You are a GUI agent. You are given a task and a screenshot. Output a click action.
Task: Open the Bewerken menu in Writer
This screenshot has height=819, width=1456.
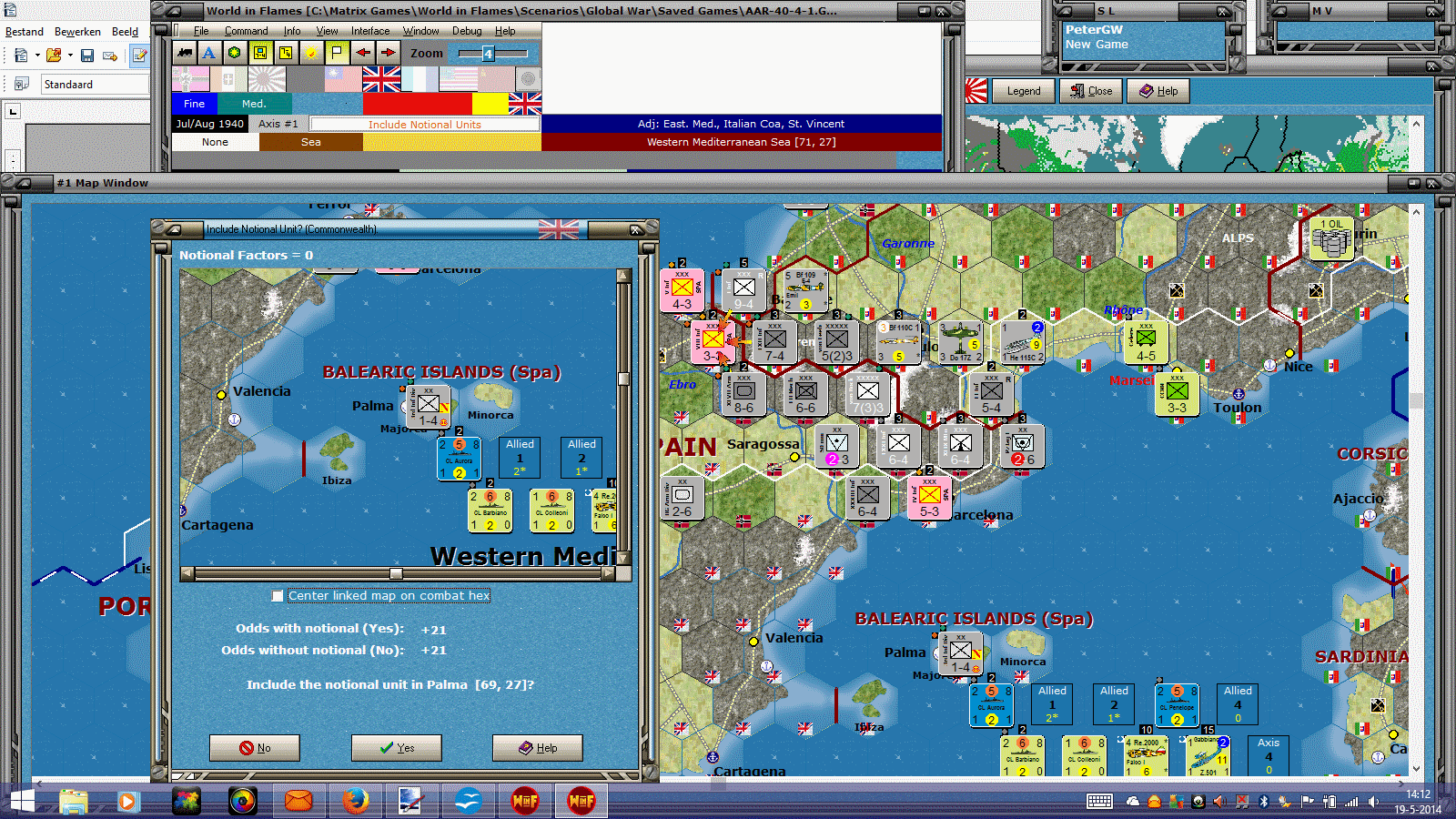tap(77, 32)
